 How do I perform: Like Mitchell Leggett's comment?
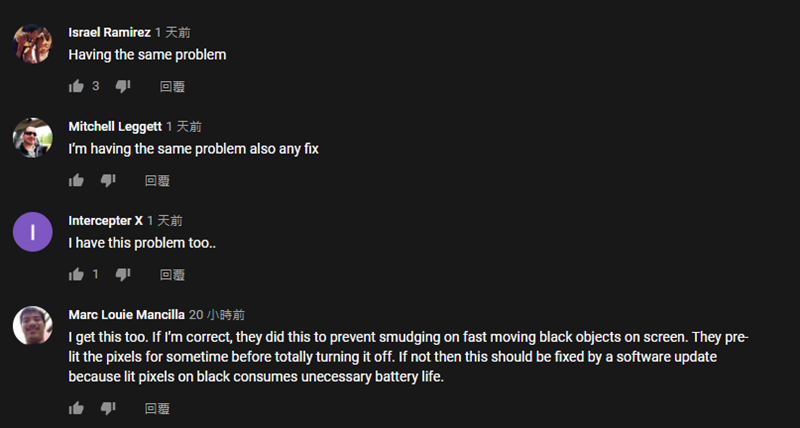click(76, 181)
